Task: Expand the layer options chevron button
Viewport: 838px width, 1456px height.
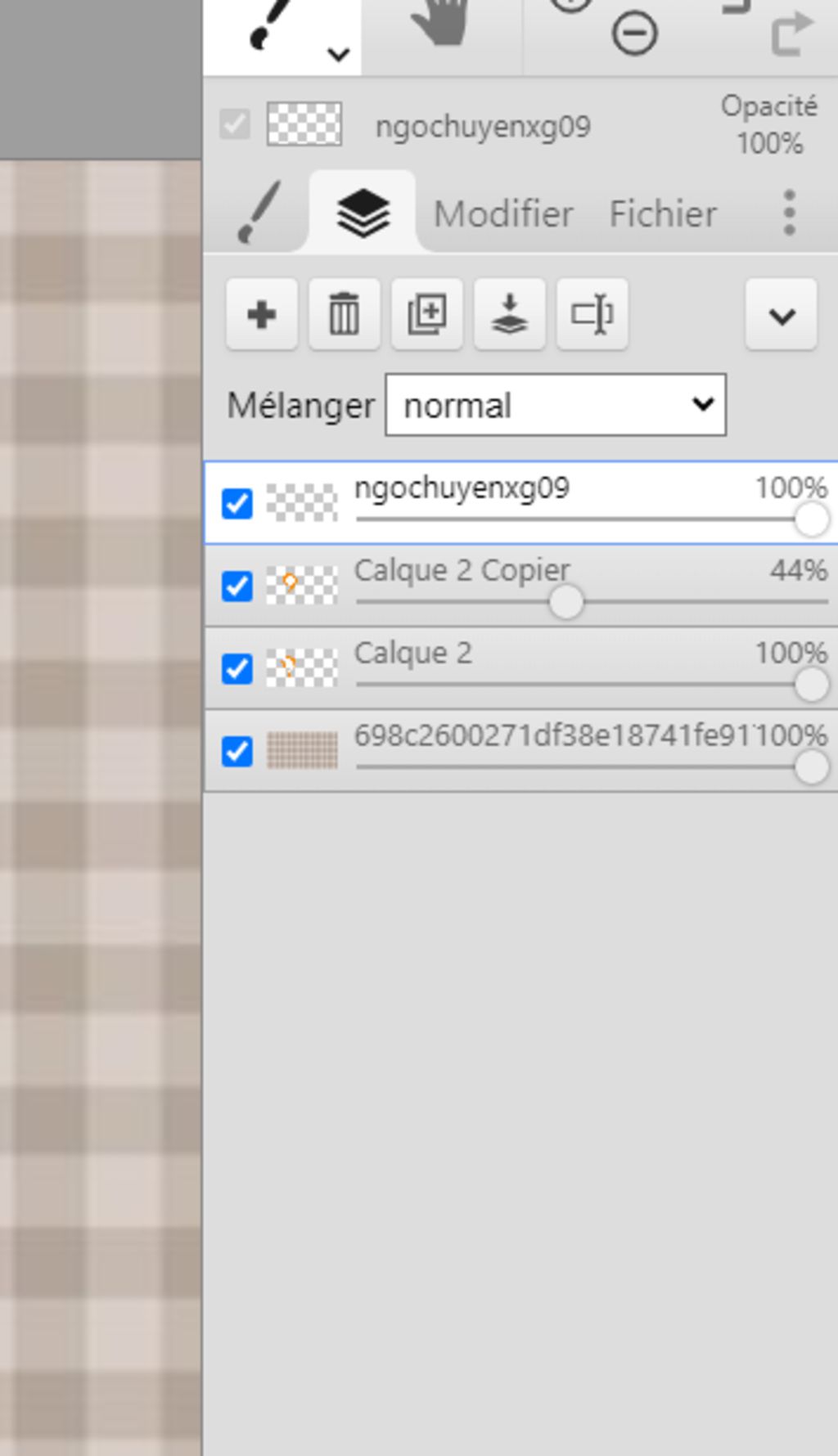Action: [782, 315]
